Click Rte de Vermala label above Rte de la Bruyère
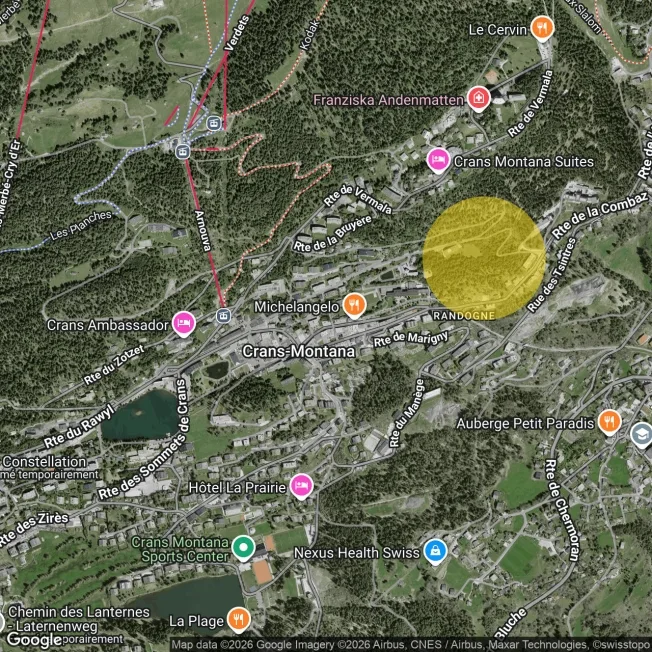 [x=358, y=199]
